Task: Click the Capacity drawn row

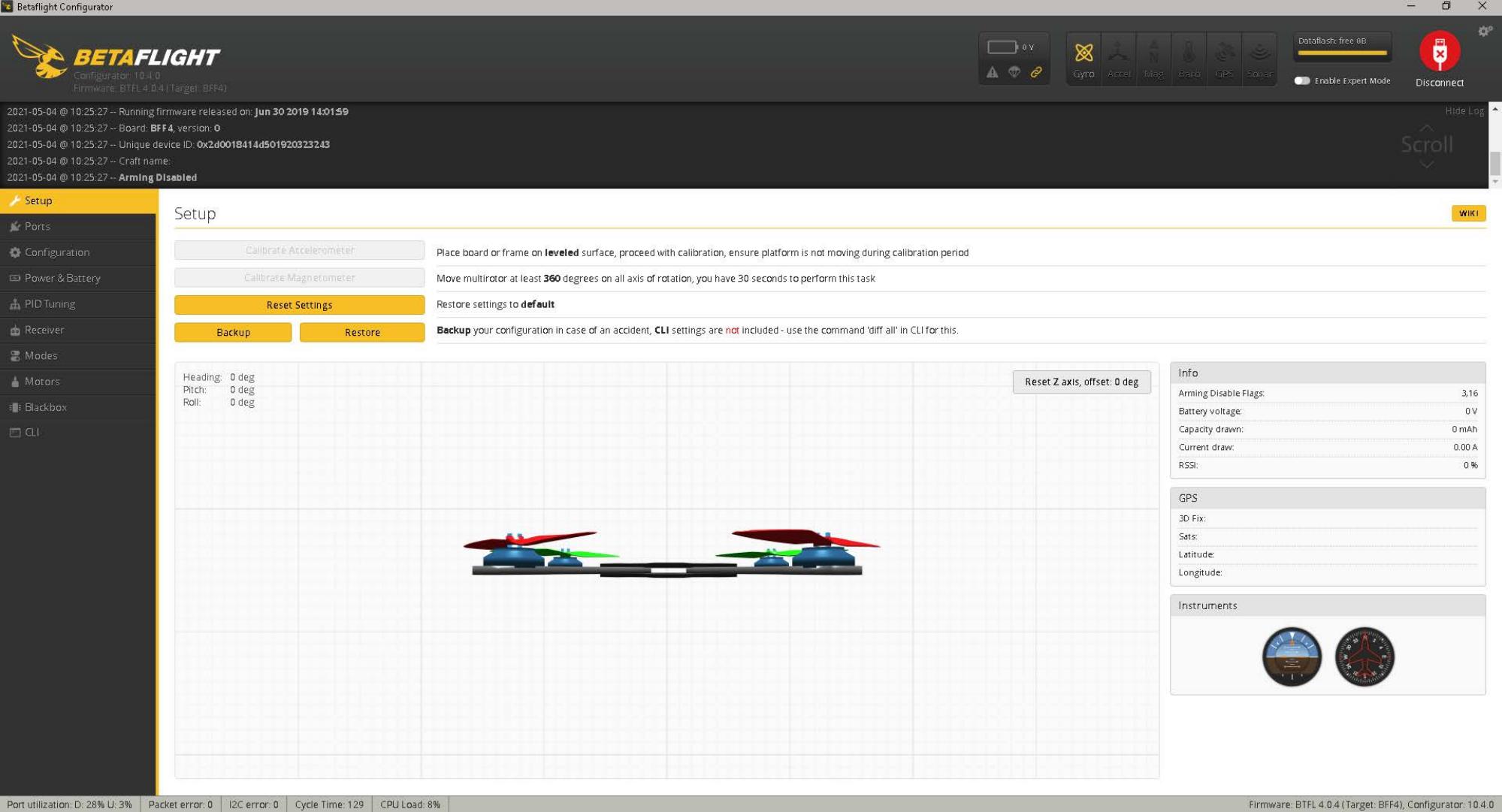Action: (x=1328, y=429)
